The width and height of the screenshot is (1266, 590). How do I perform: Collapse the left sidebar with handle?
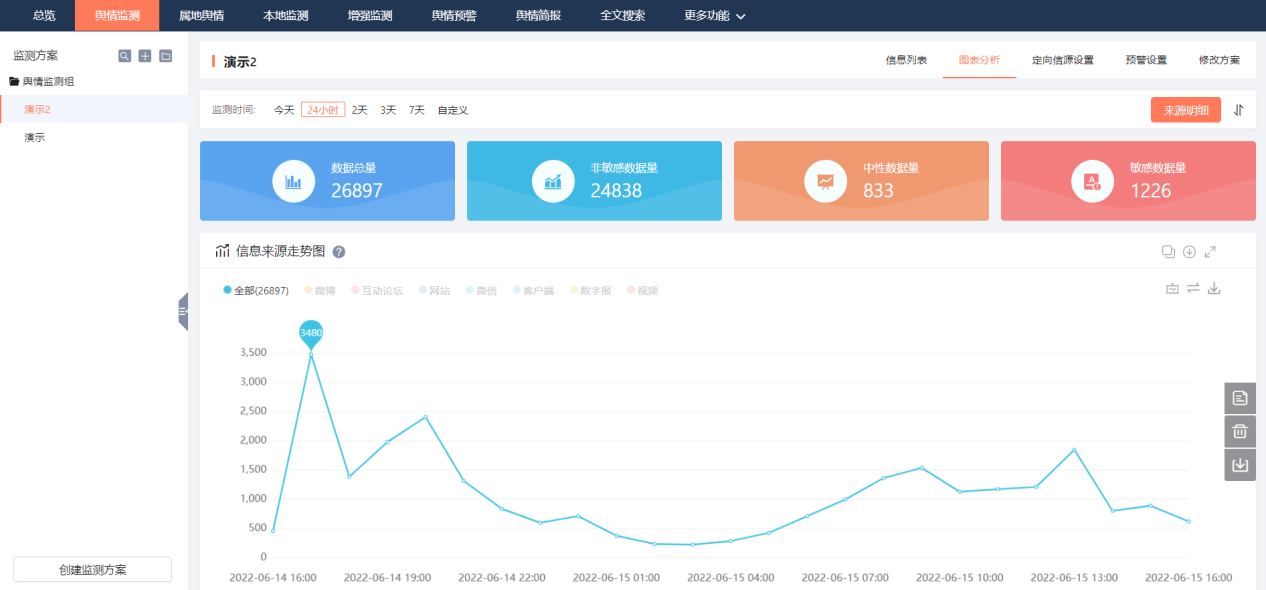(x=183, y=312)
